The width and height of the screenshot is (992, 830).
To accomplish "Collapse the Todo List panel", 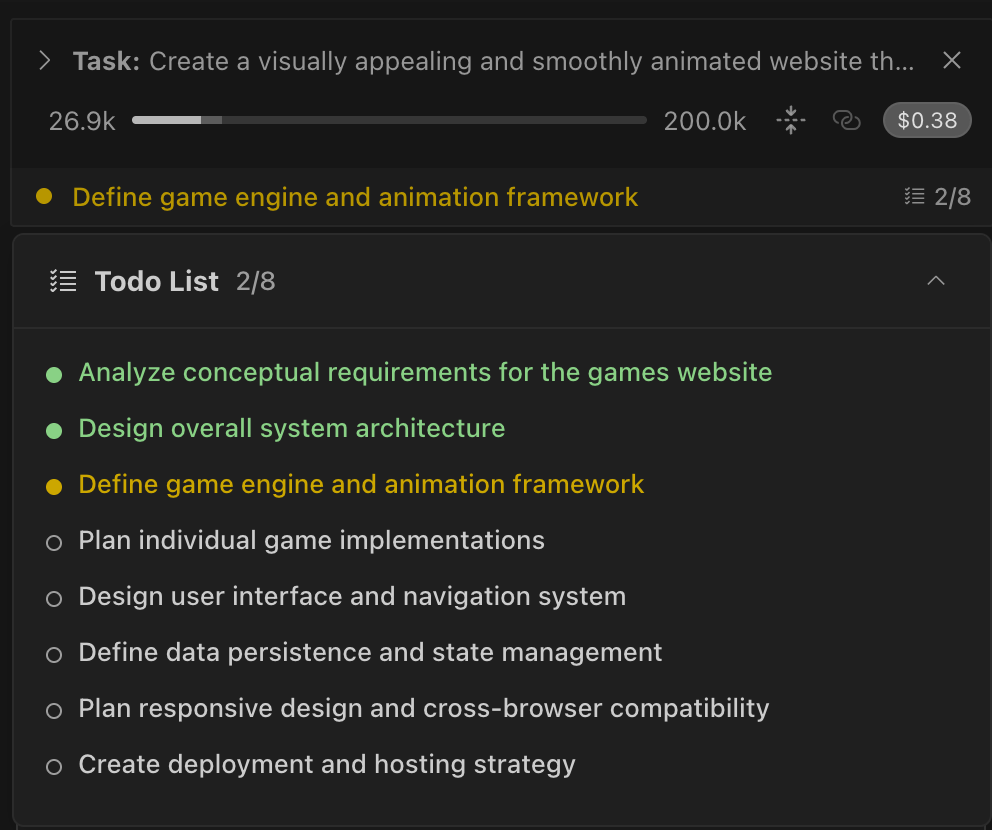I will (935, 281).
